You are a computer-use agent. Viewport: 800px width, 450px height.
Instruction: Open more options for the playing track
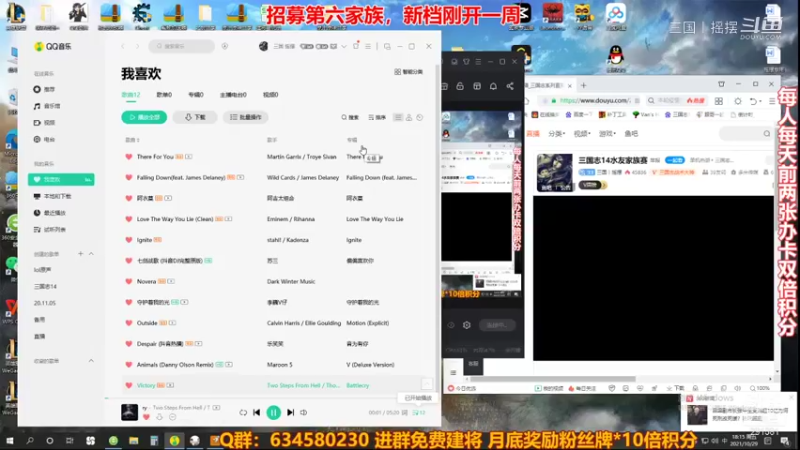click(x=172, y=417)
